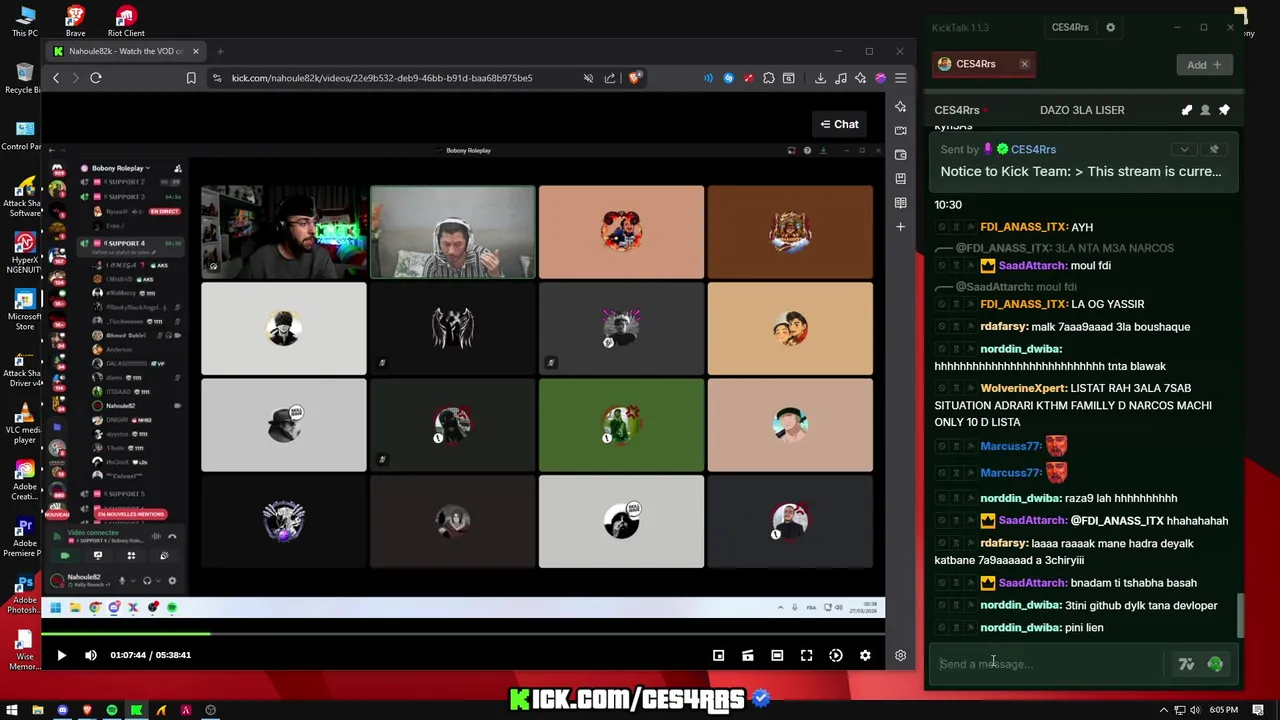The width and height of the screenshot is (1280, 720).
Task: Open the Brave hamburger menu
Action: (900, 78)
